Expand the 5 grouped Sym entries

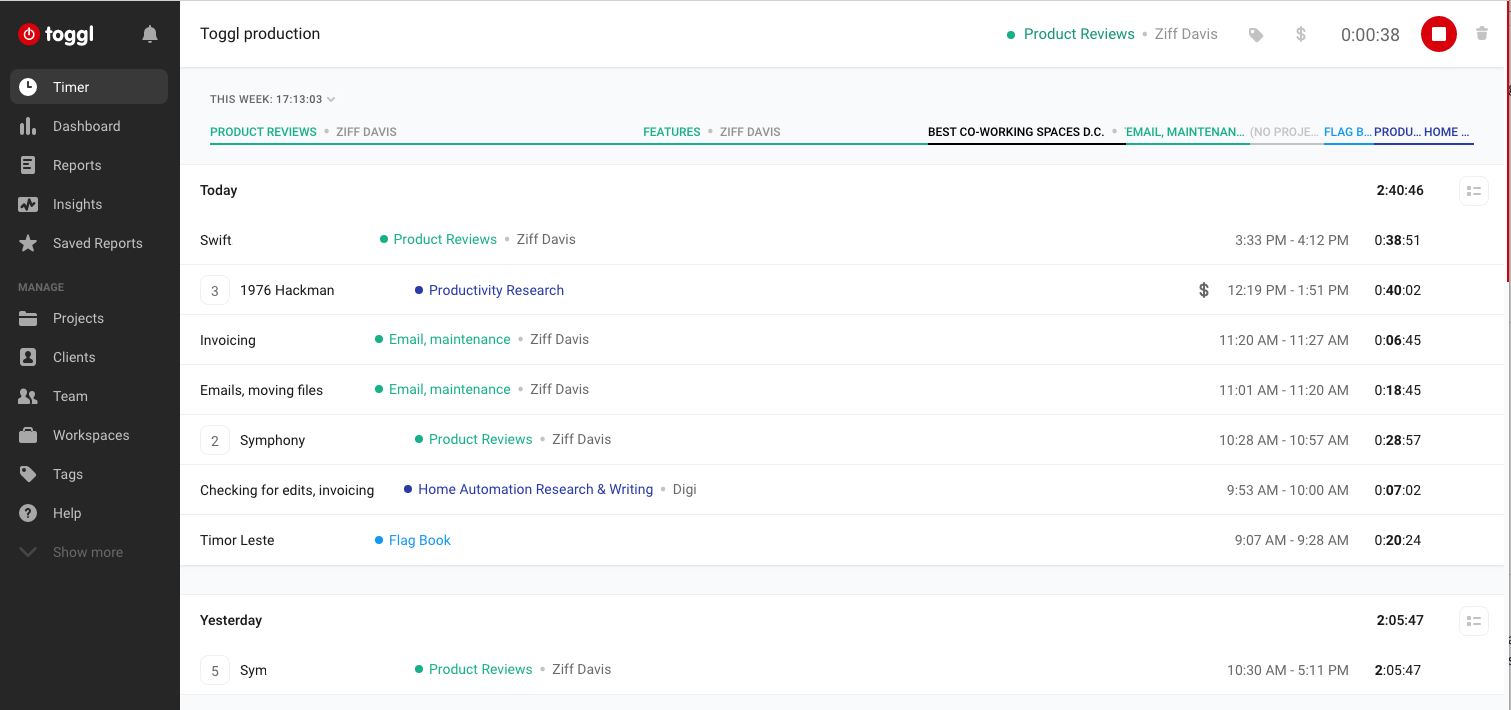(x=215, y=670)
